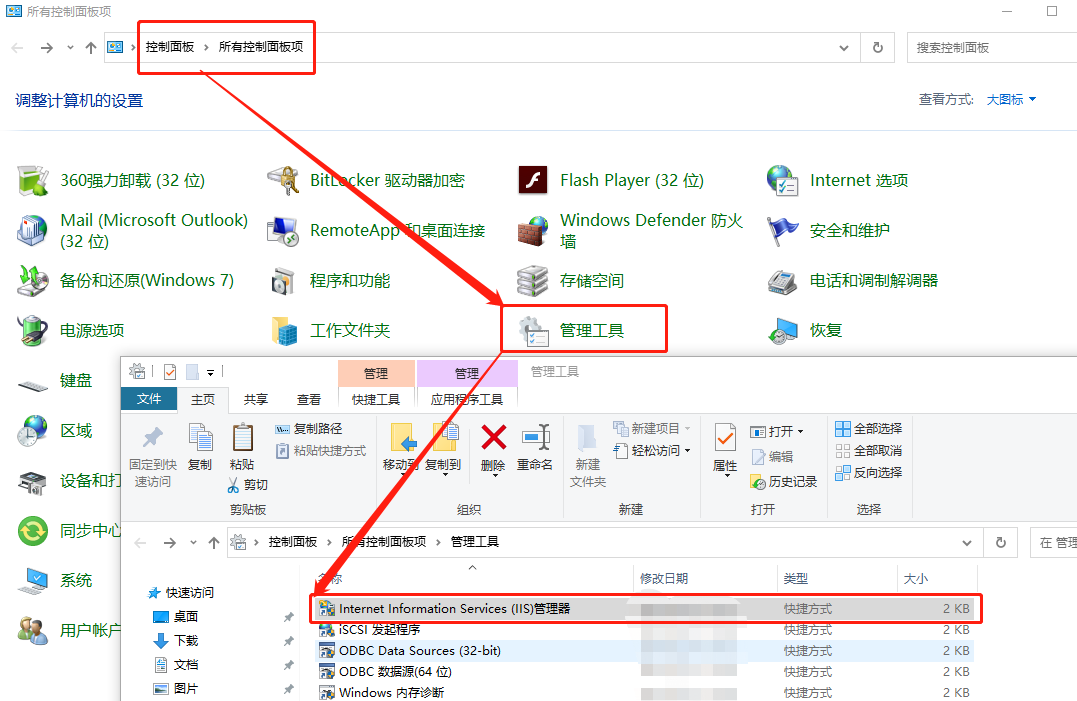This screenshot has height=701, width=1077.
Task: Open 打开 dropdown in ribbon
Action: (x=777, y=431)
